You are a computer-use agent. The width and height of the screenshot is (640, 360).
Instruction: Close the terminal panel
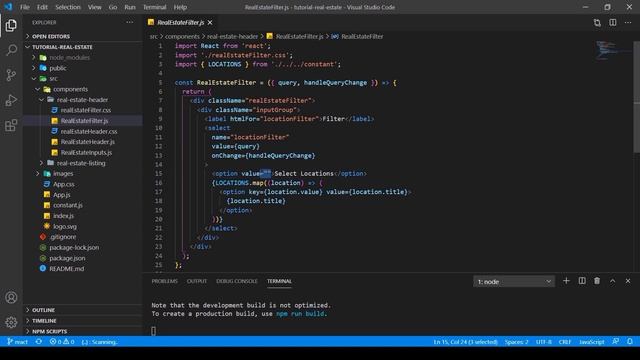pos(628,281)
